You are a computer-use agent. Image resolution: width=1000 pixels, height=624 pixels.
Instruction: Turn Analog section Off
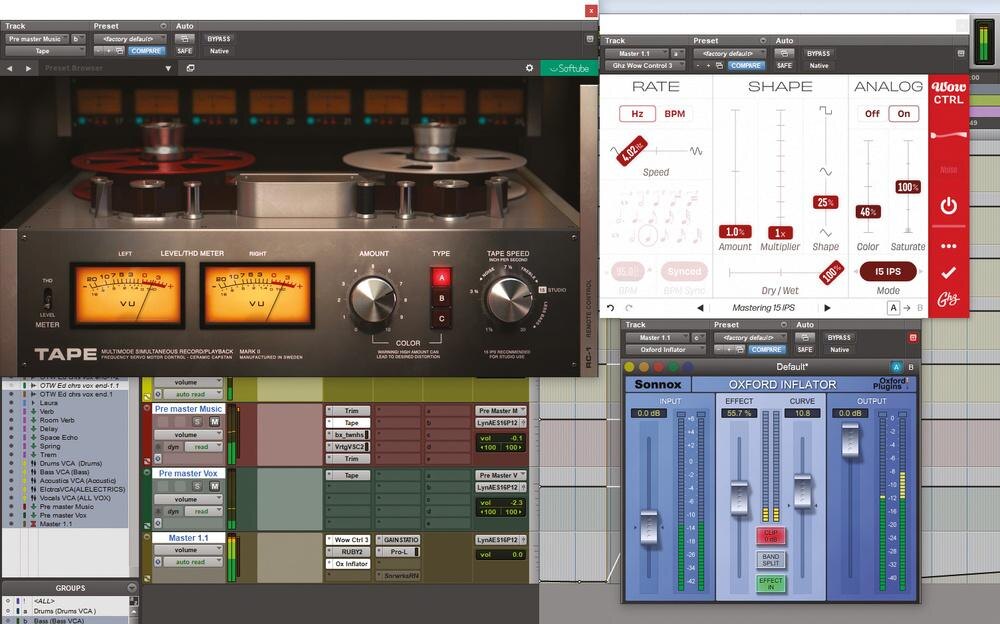pyautogui.click(x=872, y=114)
